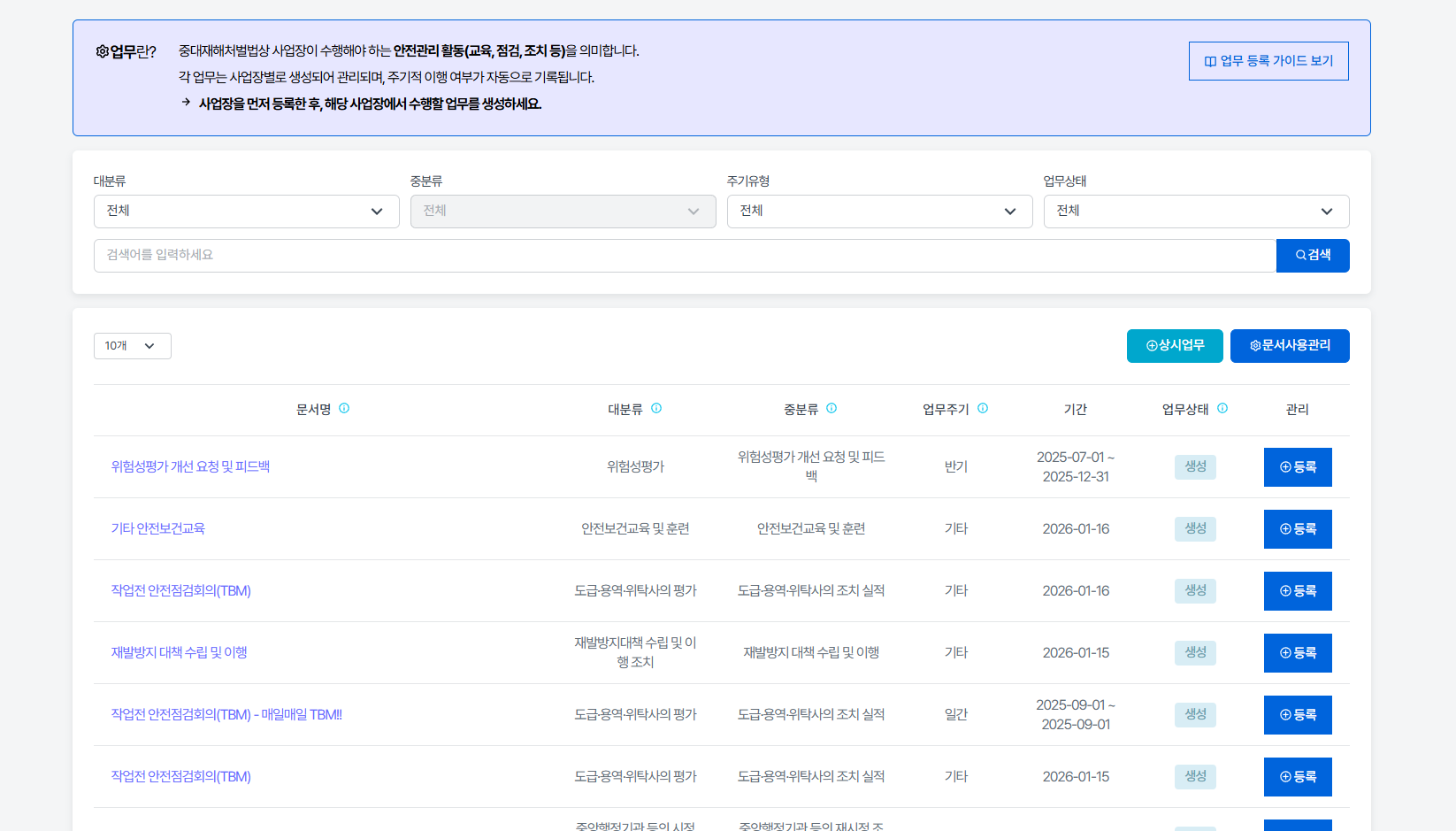The width and height of the screenshot is (1456, 831).
Task: Click 등록 for the 재발방지 대책 수립 및 이행 row
Action: [1298, 652]
